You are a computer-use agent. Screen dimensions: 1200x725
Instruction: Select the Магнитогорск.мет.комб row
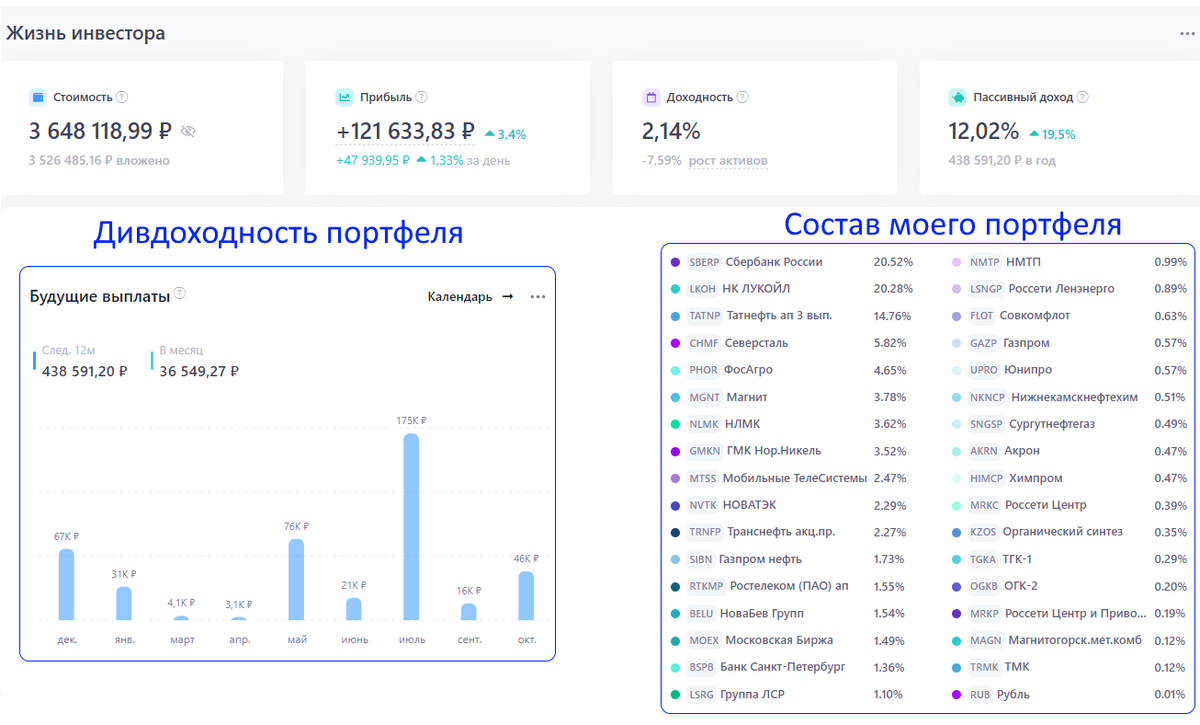click(1068, 640)
